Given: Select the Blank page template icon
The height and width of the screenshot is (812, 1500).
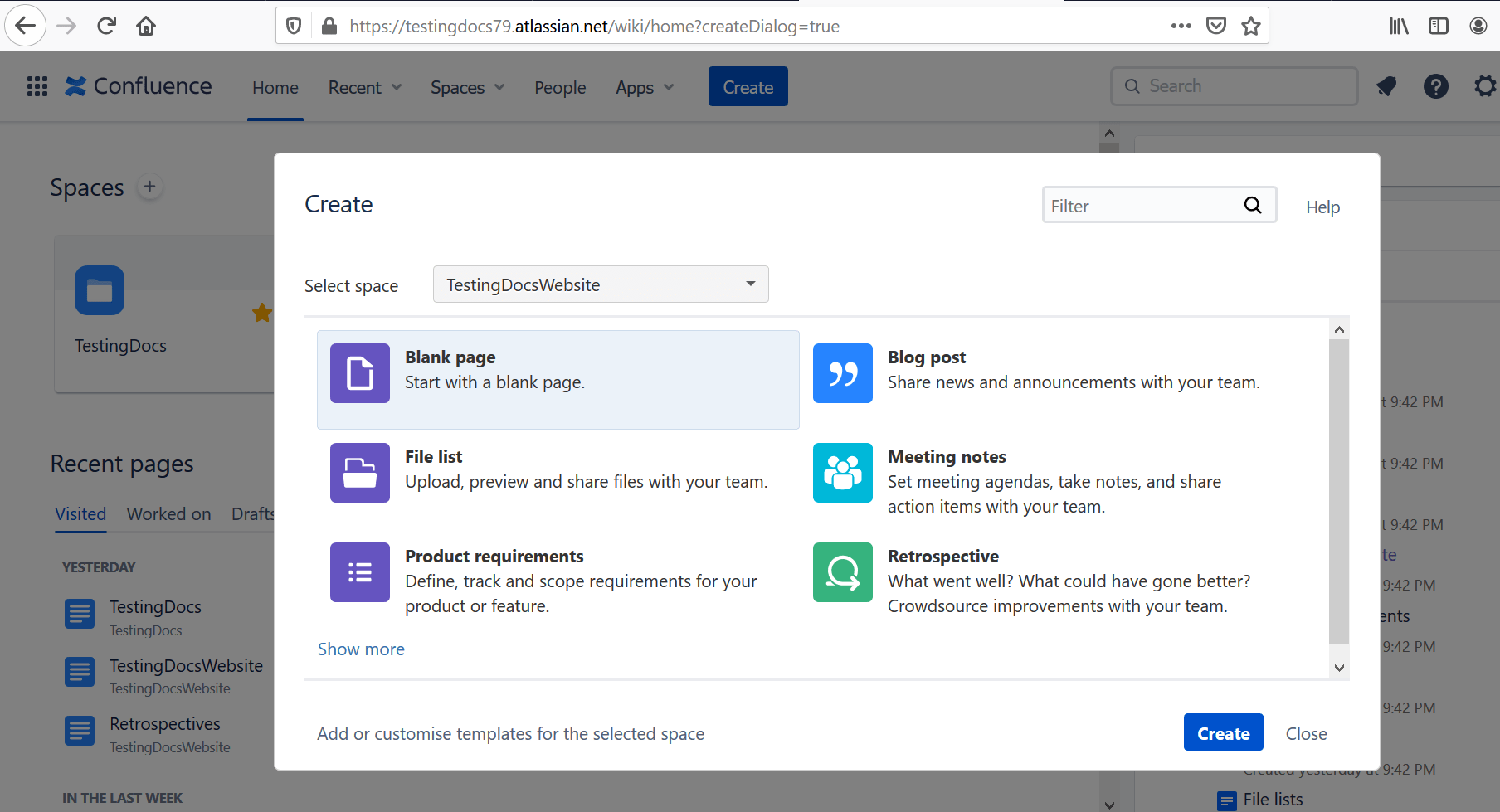Looking at the screenshot, I should (x=359, y=373).
